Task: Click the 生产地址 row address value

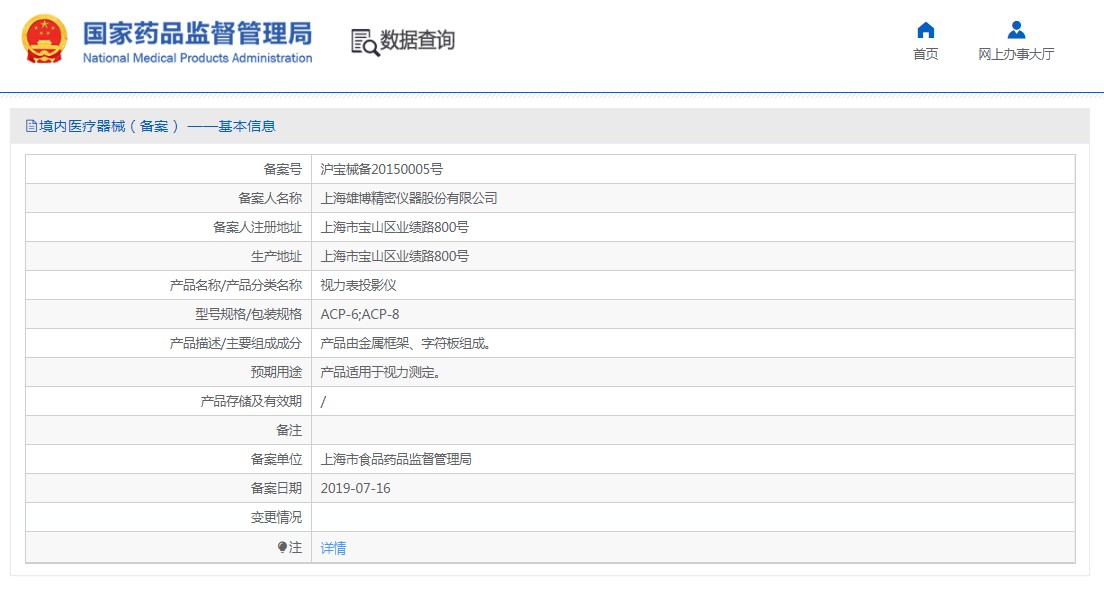Action: pyautogui.click(x=394, y=256)
